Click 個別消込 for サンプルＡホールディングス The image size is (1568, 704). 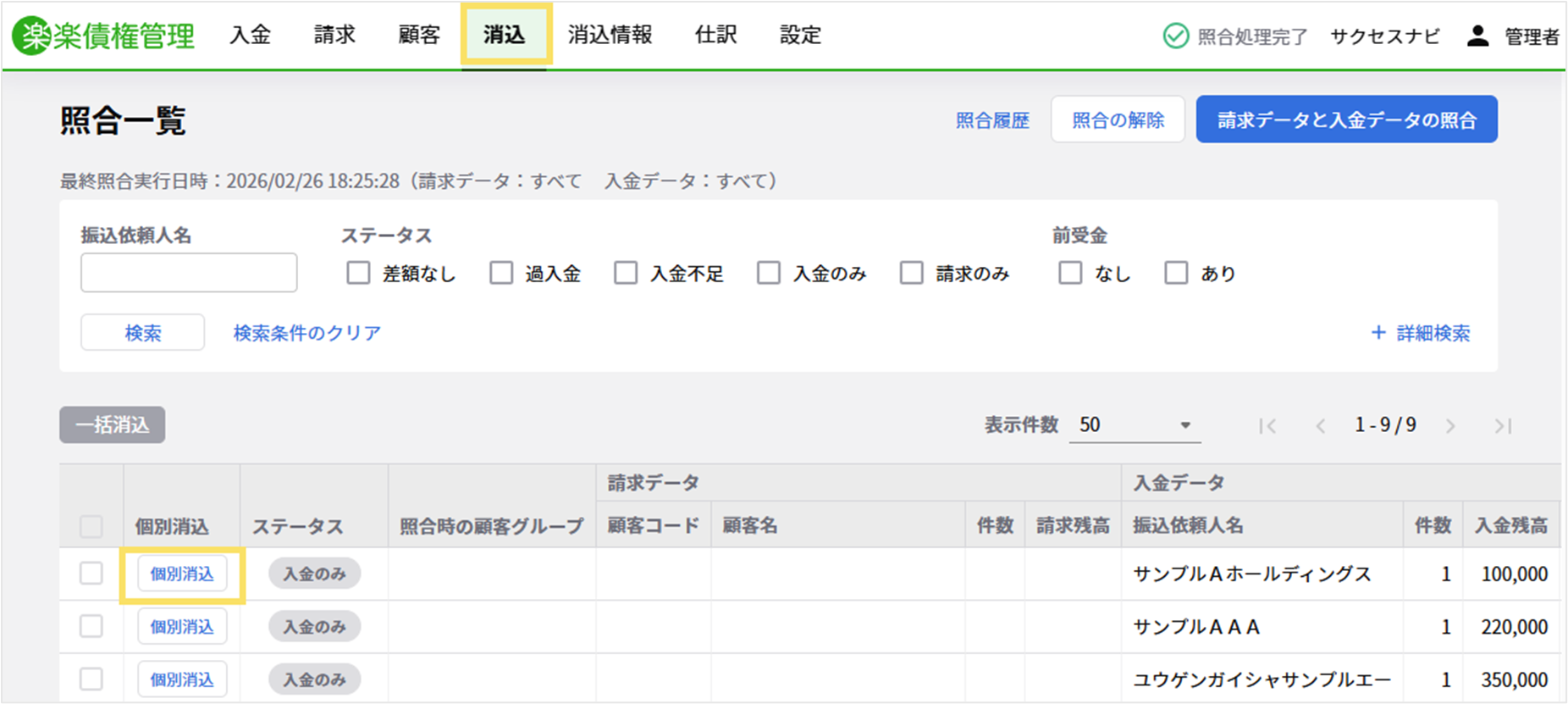[182, 574]
